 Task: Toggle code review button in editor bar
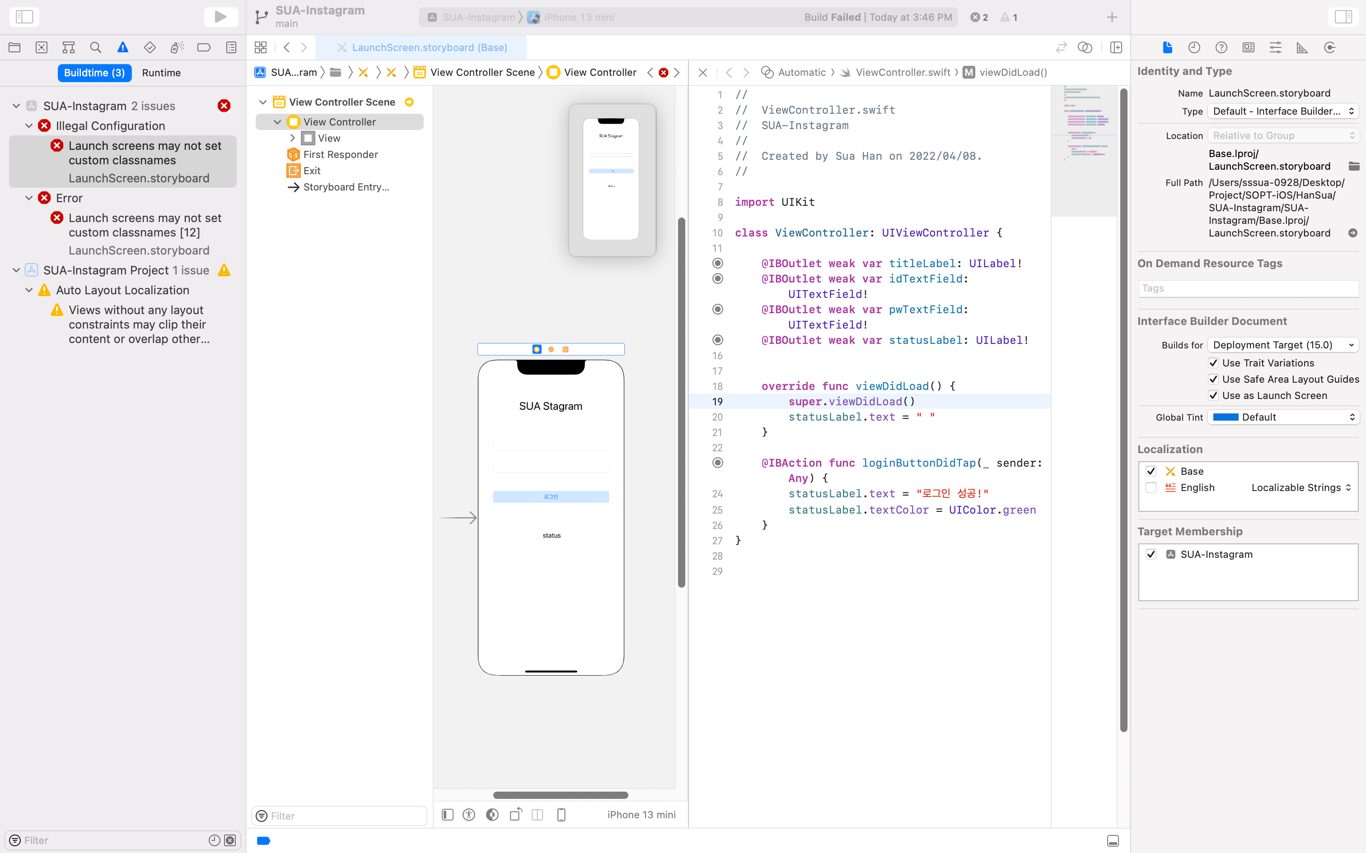tap(1061, 47)
